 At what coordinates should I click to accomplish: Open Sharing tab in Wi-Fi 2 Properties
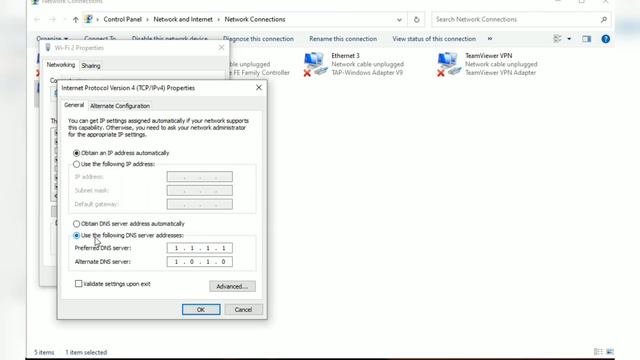(91, 65)
